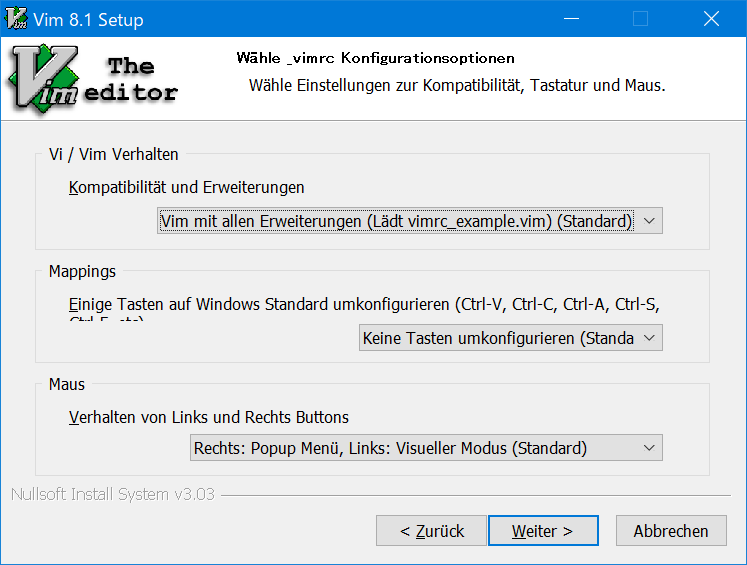Screen dimensions: 747x565
Task: Click the Wähle _vimrc Konfigurationsoptionen heading
Action: pyautogui.click(x=375, y=58)
